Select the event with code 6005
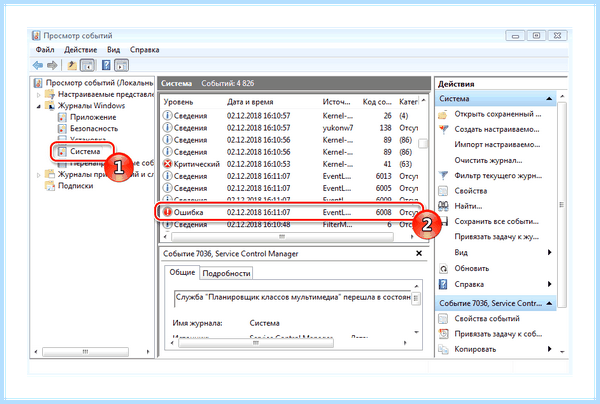The height and width of the screenshot is (404, 600). 290,188
